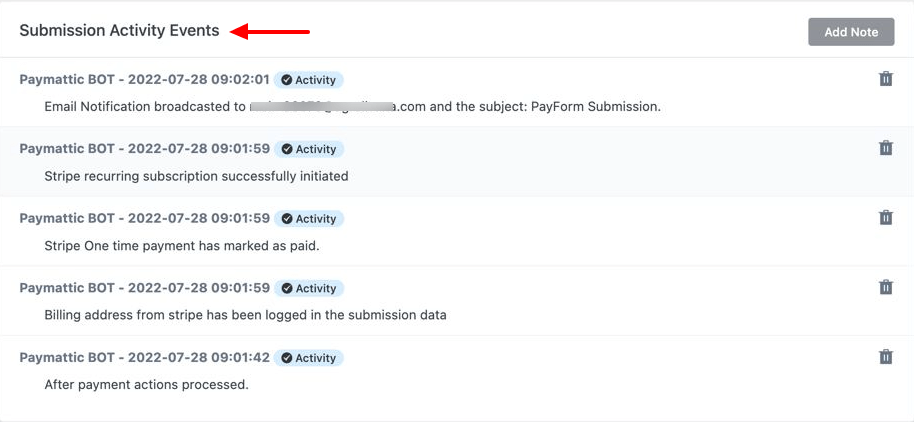
Task: Select the Submission Activity Events heading
Action: coord(119,30)
